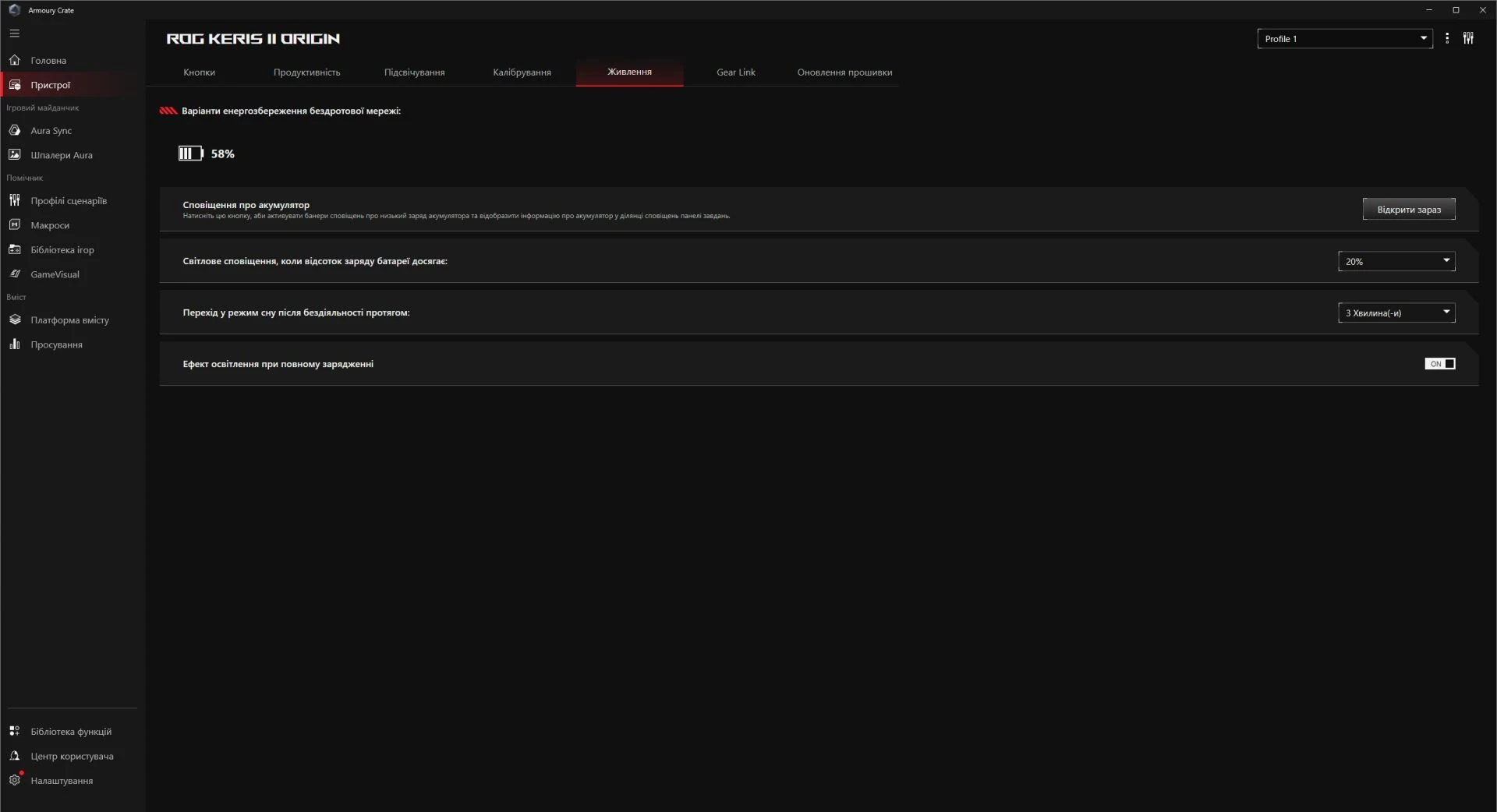Minimize the Armoury Crate window
Screen dimensions: 1497x812
[x=1429, y=10]
